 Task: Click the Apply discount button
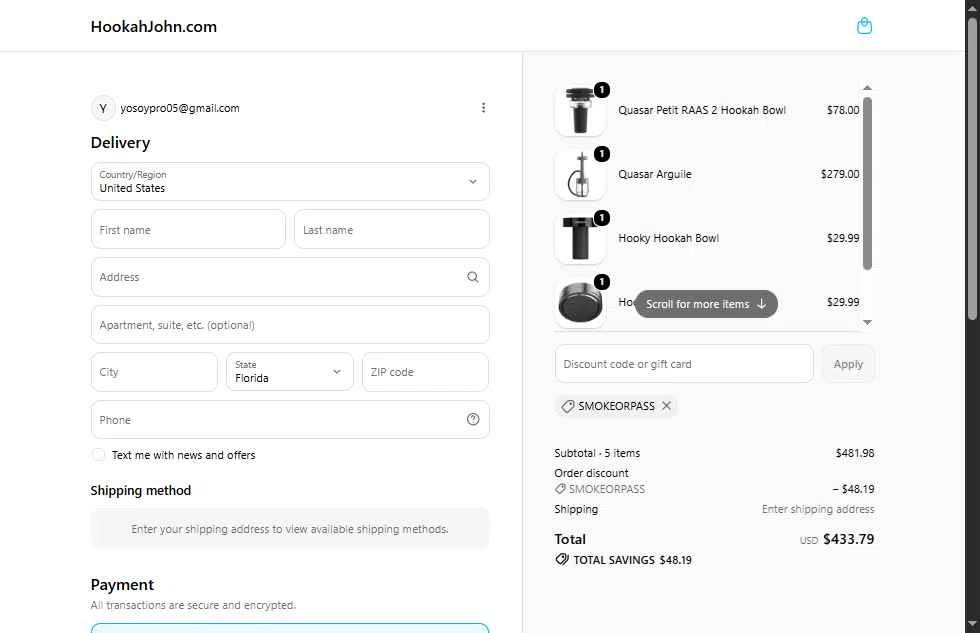point(848,364)
